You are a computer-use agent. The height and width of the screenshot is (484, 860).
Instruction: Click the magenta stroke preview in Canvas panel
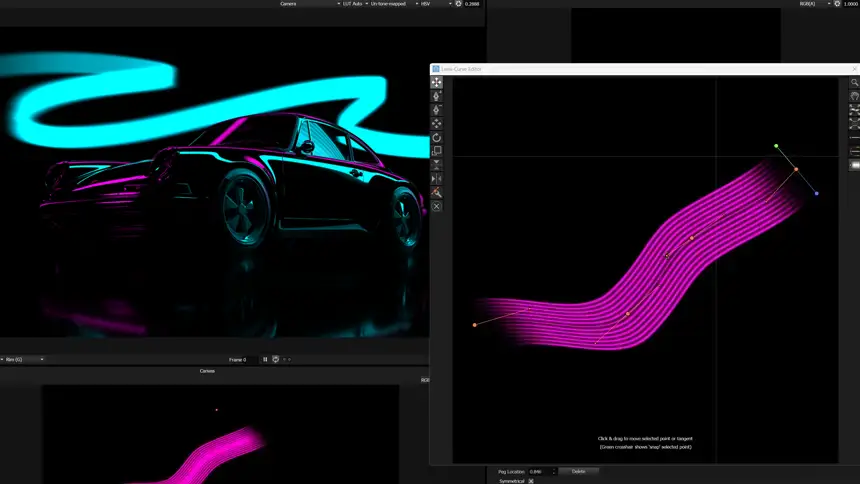(203, 458)
